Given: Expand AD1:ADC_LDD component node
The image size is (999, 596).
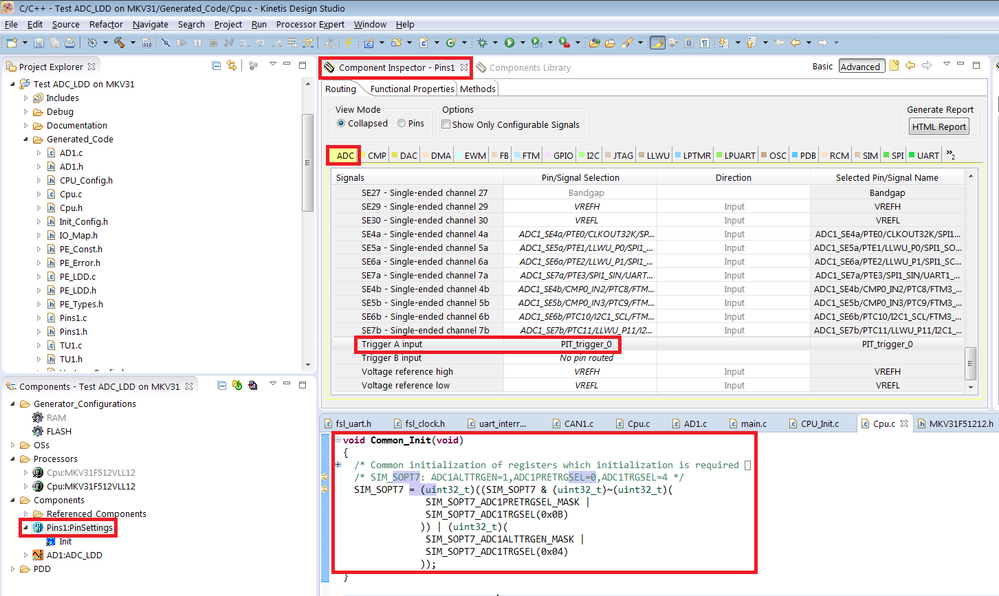Looking at the screenshot, I should tap(26, 555).
